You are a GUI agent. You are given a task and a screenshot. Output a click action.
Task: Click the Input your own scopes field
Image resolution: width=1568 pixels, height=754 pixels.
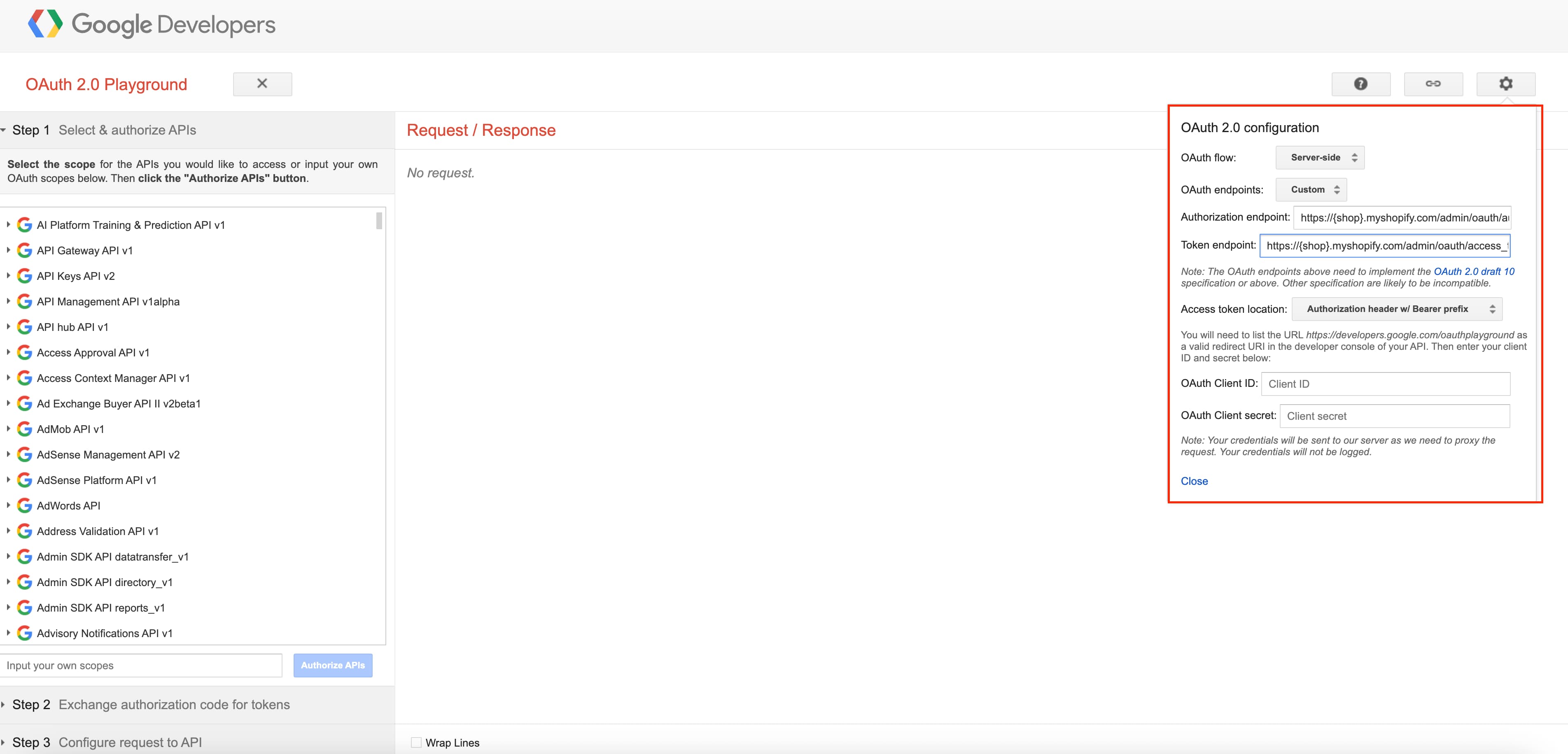click(x=141, y=666)
